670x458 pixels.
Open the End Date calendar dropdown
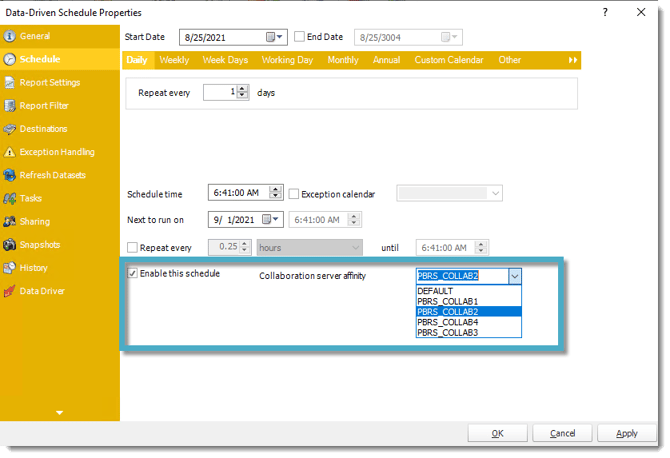pyautogui.click(x=449, y=37)
